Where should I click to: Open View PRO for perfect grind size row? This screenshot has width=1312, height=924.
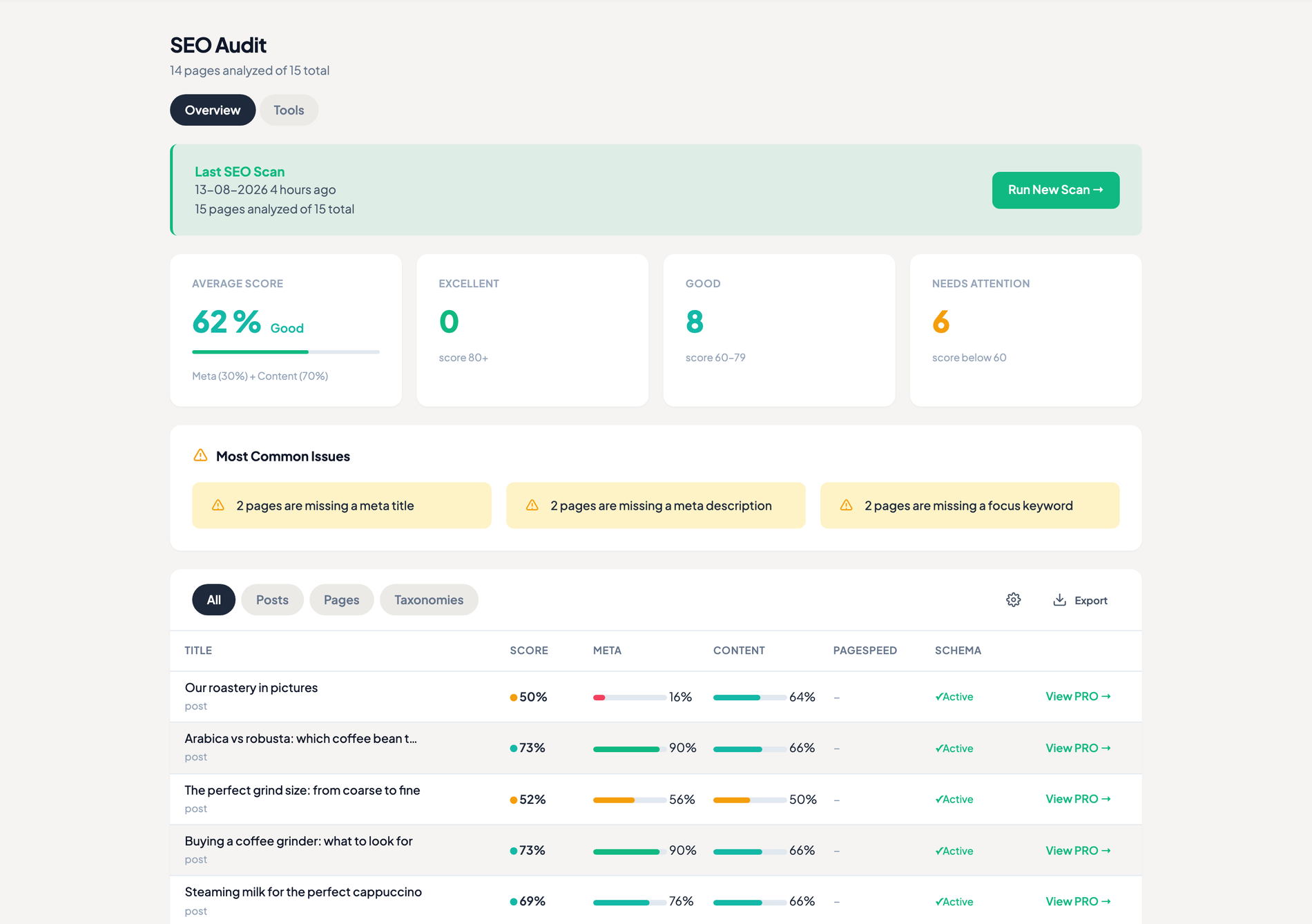click(x=1078, y=798)
